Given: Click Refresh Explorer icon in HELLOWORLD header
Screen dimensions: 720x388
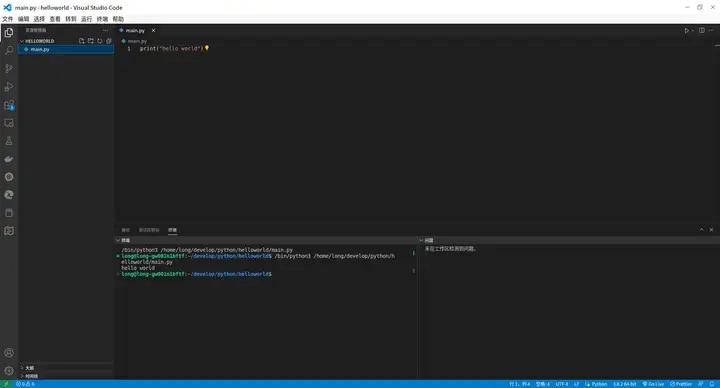Looking at the screenshot, I should (99, 41).
